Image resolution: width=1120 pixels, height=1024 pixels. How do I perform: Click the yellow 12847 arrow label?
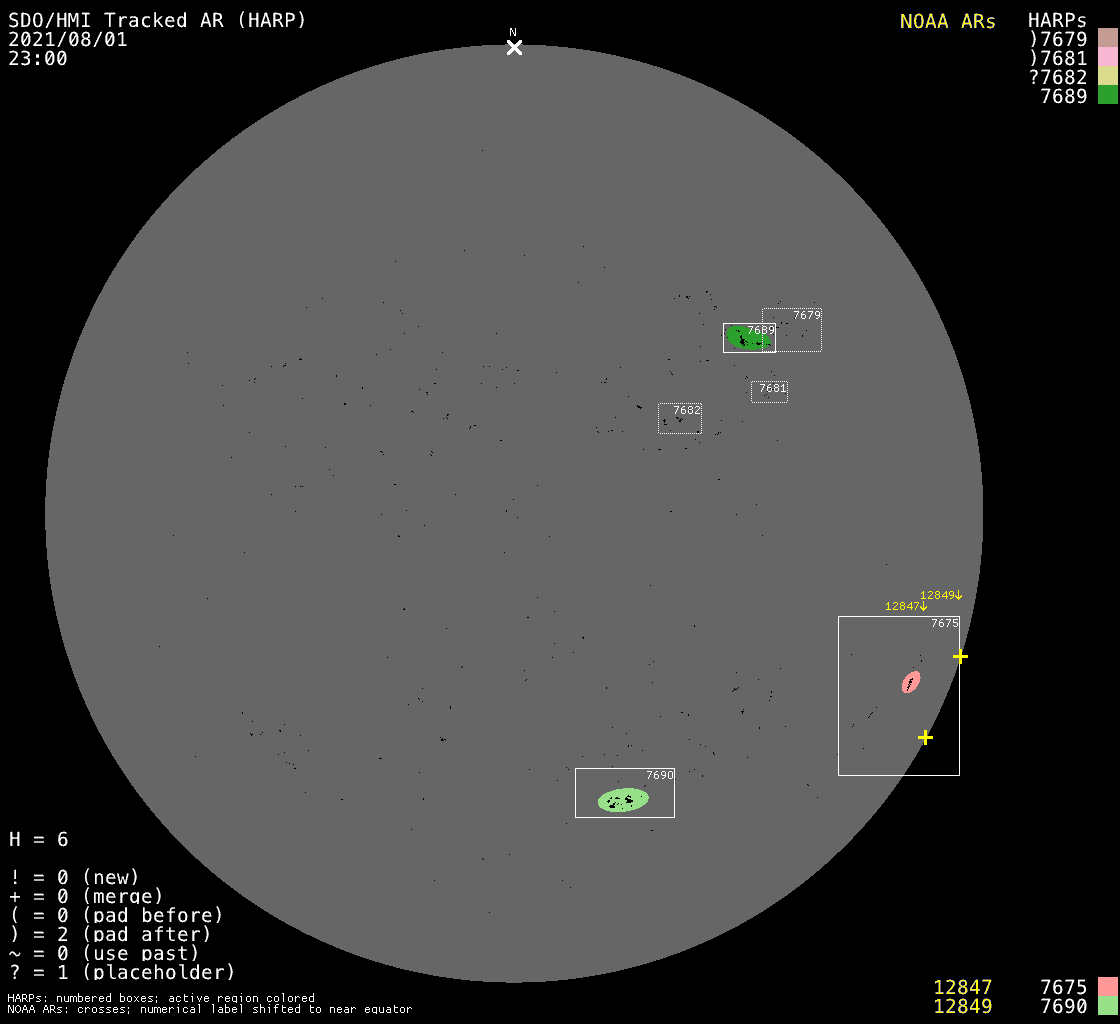point(906,606)
